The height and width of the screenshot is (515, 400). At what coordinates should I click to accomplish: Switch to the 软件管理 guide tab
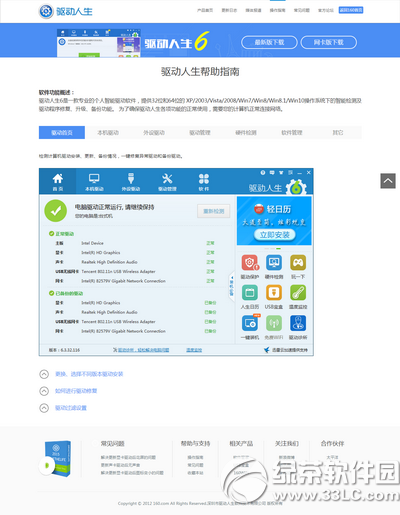[292, 133]
